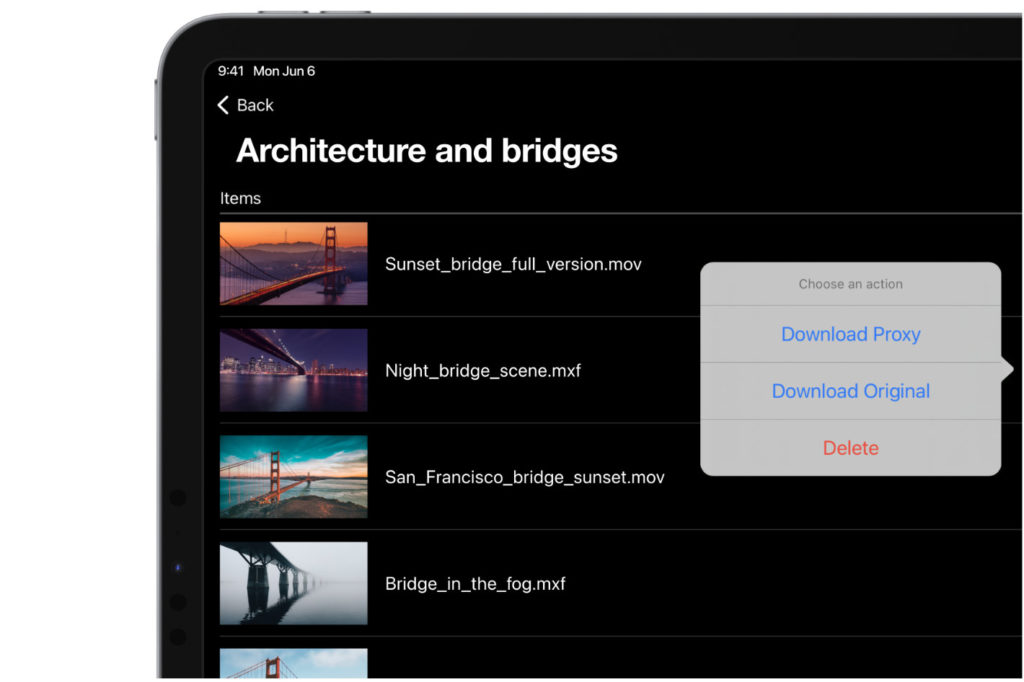Viewport: 1024px width, 682px height.
Task: Click the San_Francisco_bridge_sunset.mov file name
Action: point(524,478)
